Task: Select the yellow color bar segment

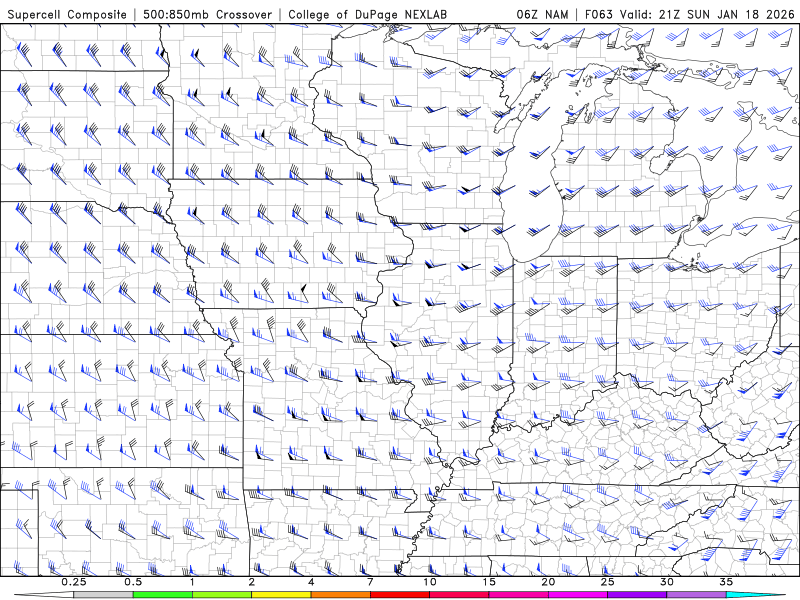Action: point(281,595)
